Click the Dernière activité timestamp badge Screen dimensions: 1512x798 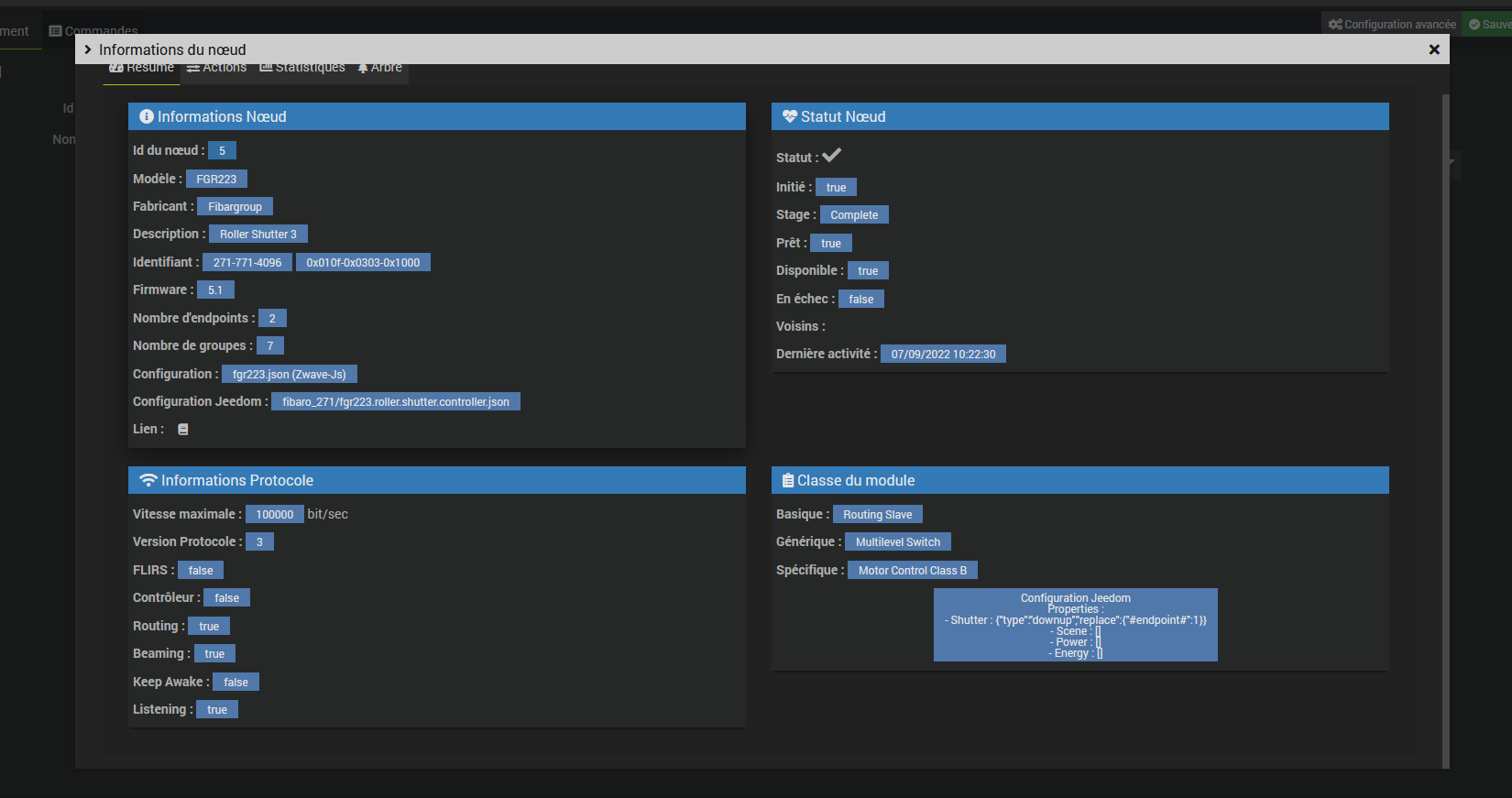click(x=943, y=354)
